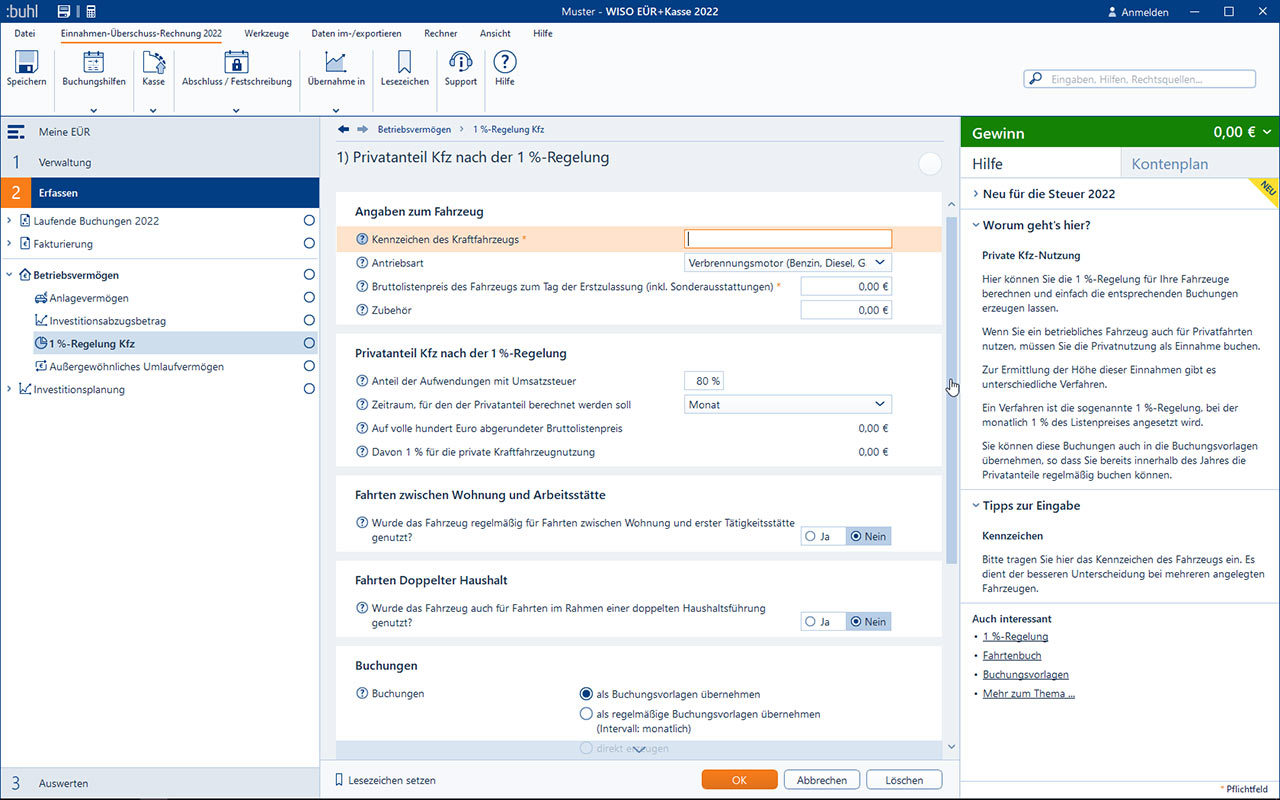Open the Fahrtenbuch link
The image size is (1280, 800).
[1012, 656]
